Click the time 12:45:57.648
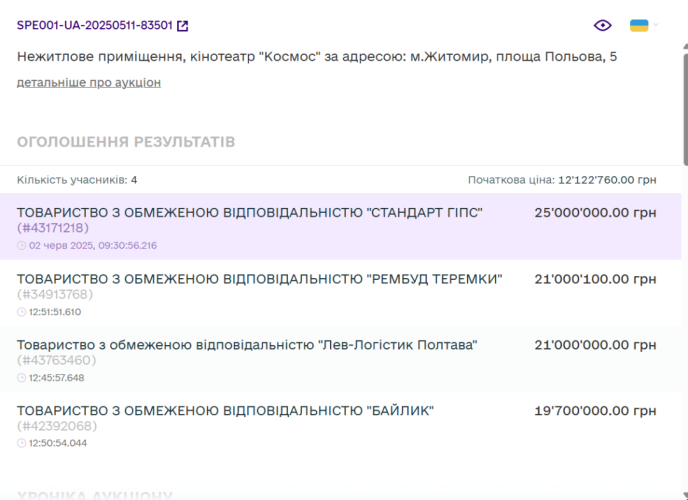Screen dimensions: 688x500 click(57, 378)
